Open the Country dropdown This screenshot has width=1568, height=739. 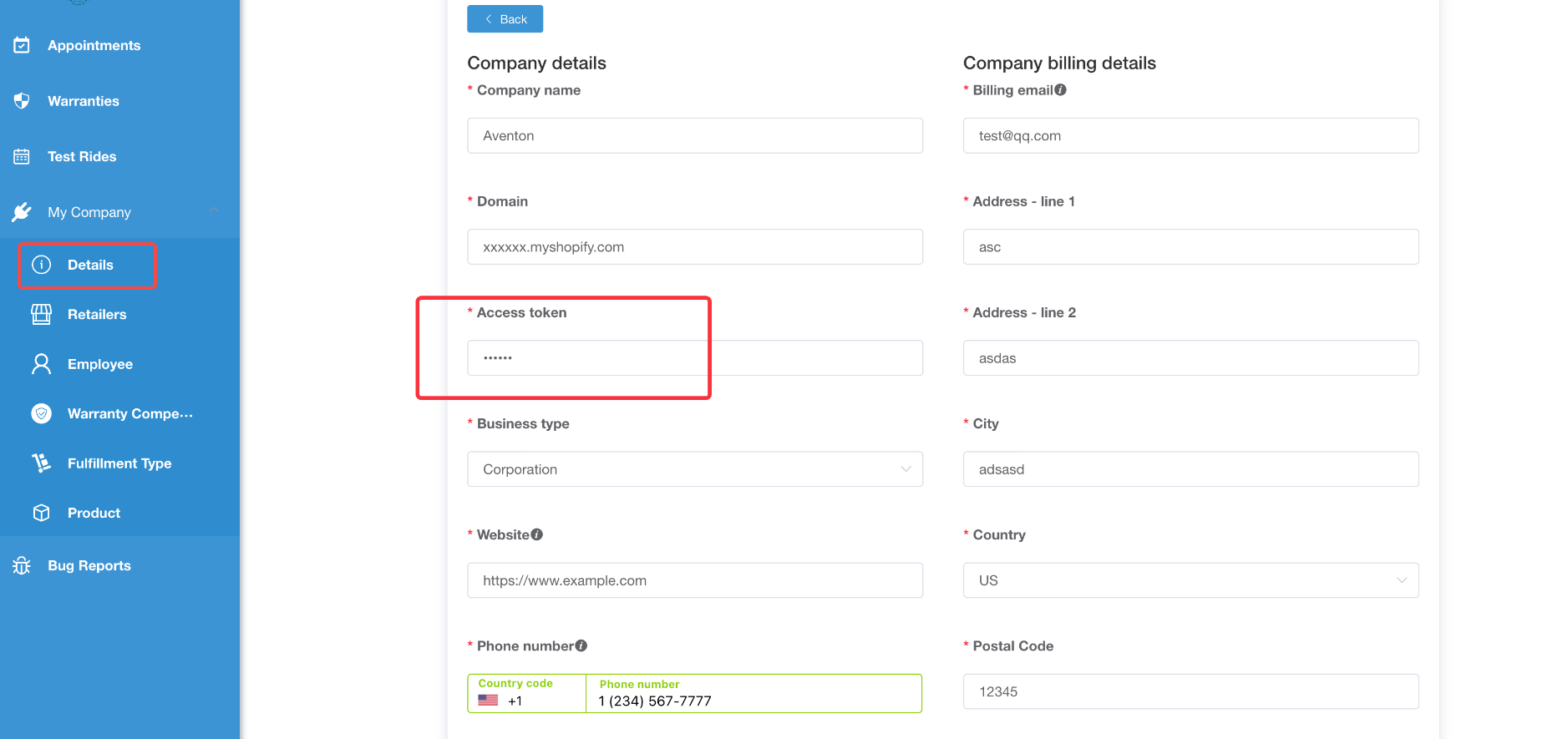click(x=1190, y=580)
